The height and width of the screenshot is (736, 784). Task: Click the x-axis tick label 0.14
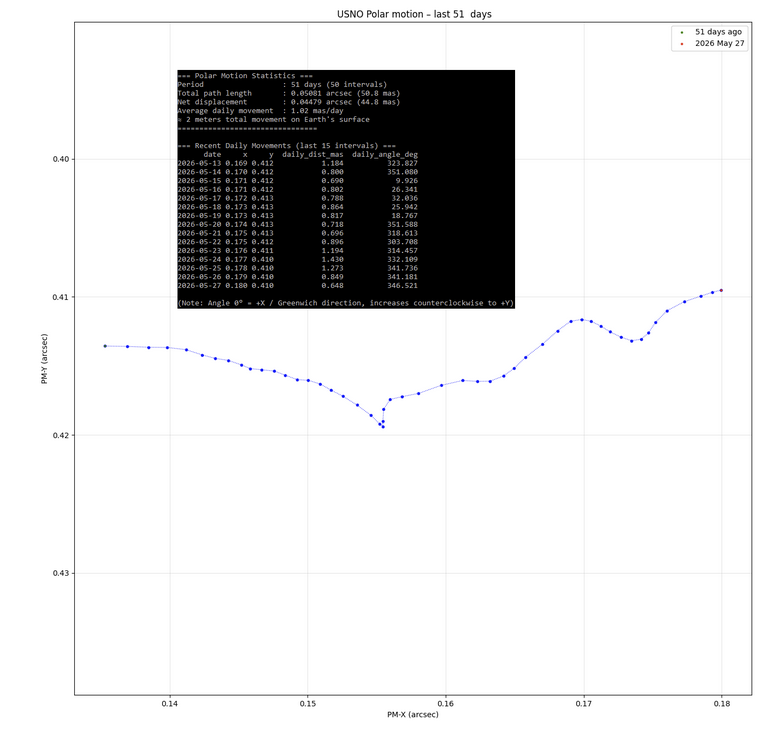click(x=170, y=704)
